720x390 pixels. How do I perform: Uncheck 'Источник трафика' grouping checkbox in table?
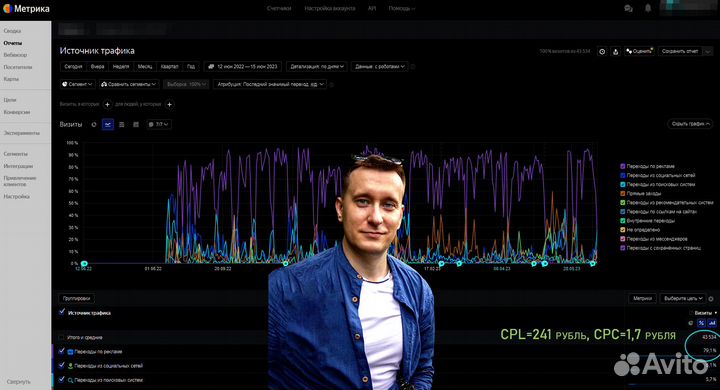tap(62, 312)
